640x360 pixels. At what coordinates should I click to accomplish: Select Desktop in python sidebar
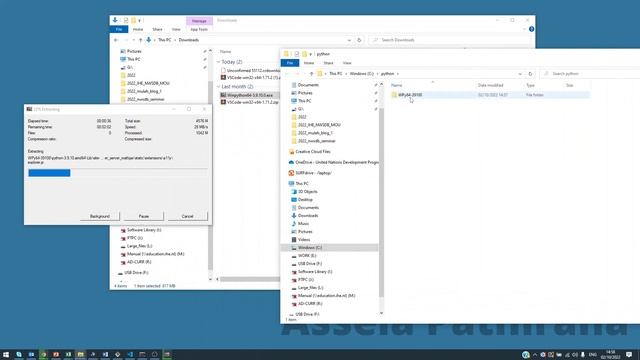(x=305, y=200)
